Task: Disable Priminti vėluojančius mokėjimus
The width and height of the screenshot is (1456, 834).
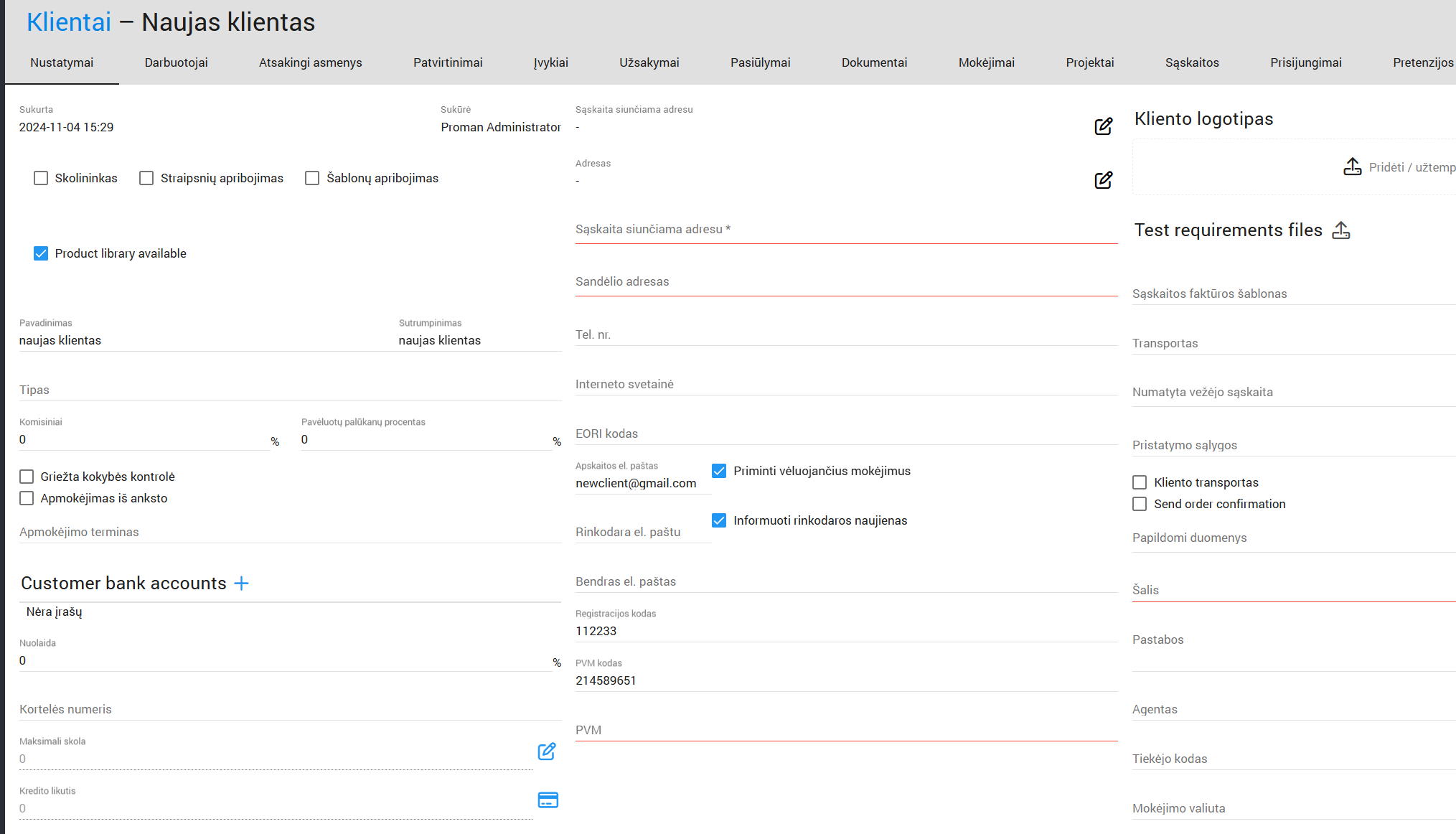Action: (719, 471)
